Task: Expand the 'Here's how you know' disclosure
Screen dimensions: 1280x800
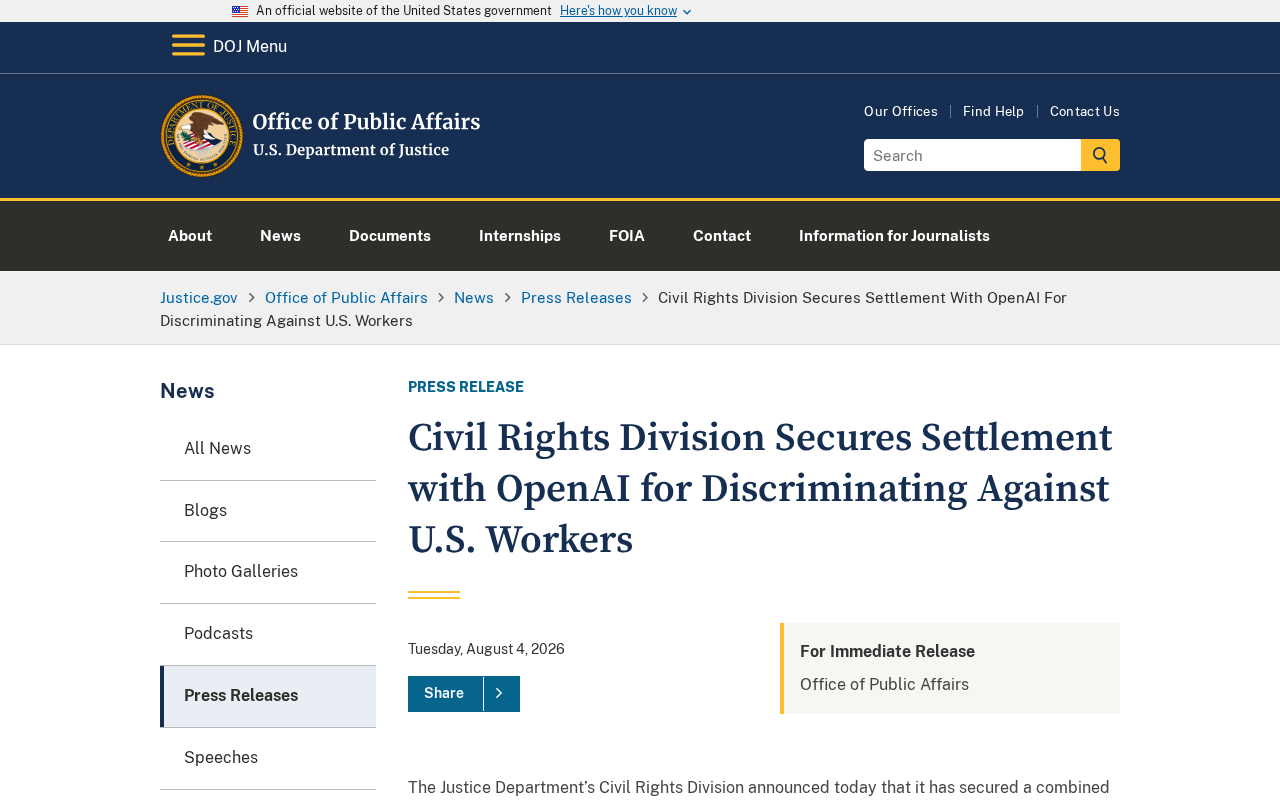Action: click(626, 11)
